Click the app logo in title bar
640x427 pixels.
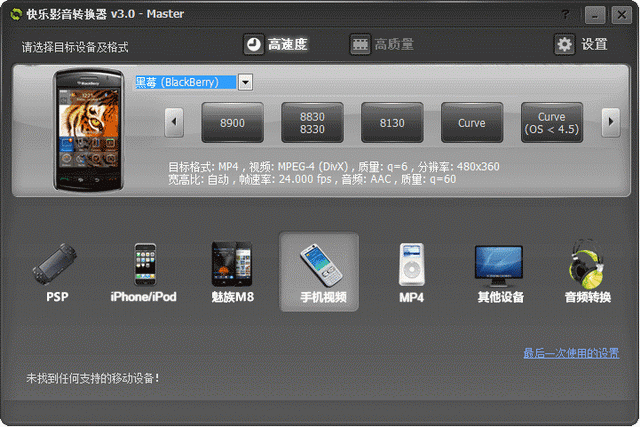16,14
